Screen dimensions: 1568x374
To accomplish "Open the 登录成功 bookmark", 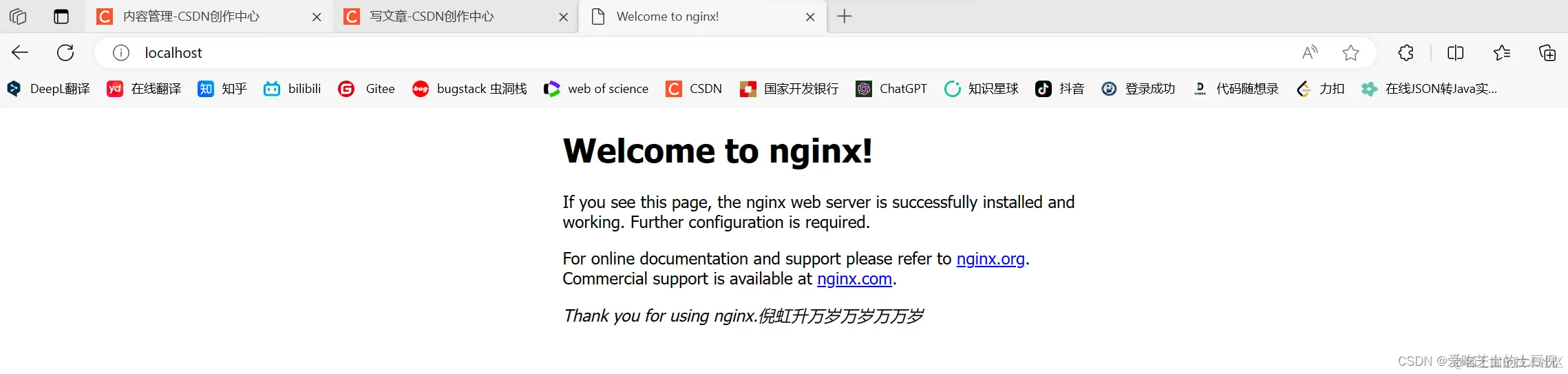I will 1138,89.
